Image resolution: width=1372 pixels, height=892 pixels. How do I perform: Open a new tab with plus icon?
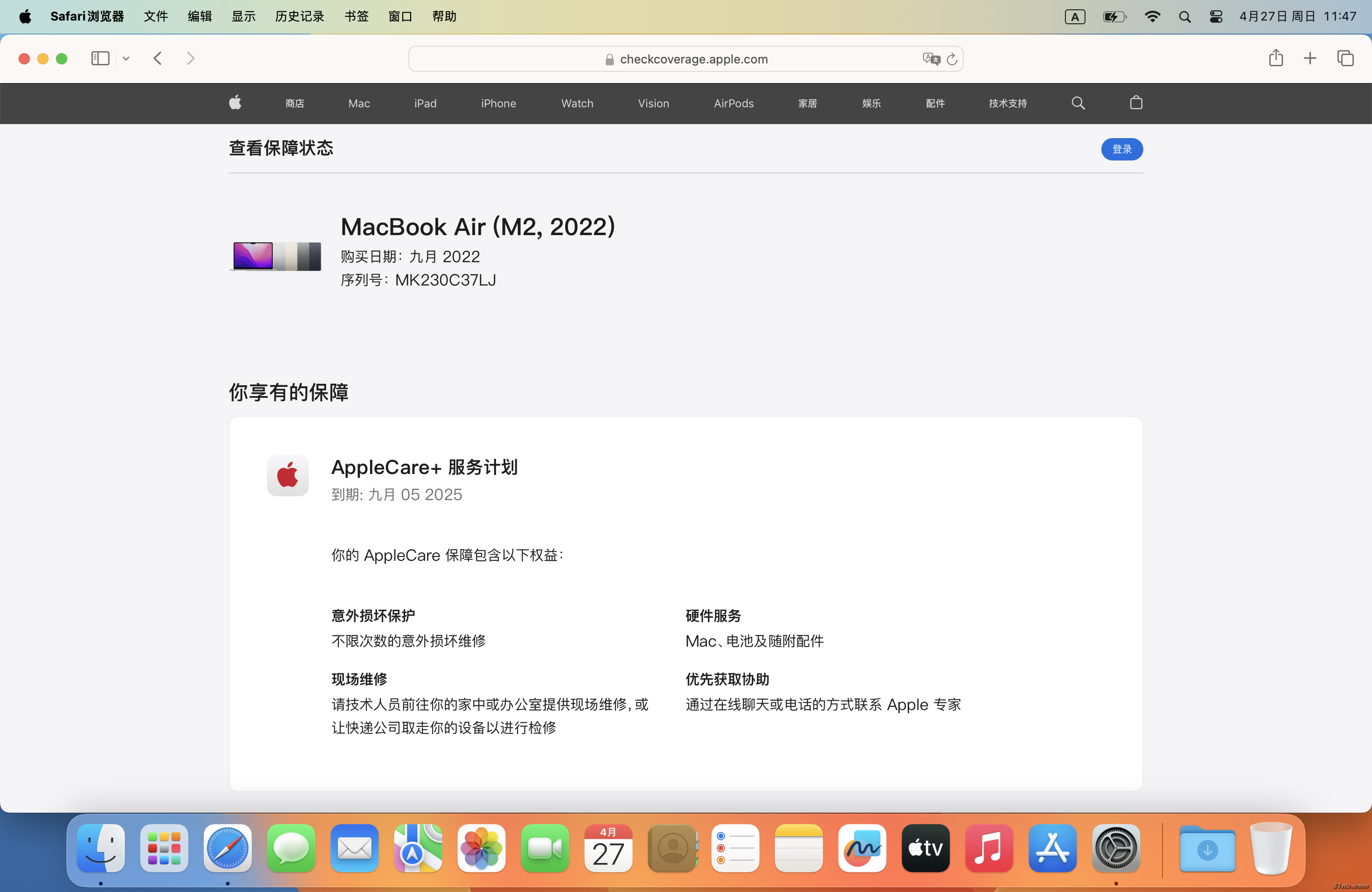[1310, 58]
